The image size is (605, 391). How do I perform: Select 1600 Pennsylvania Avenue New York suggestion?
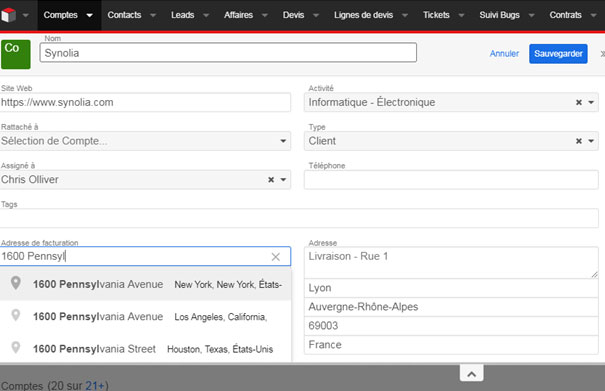[145, 284]
